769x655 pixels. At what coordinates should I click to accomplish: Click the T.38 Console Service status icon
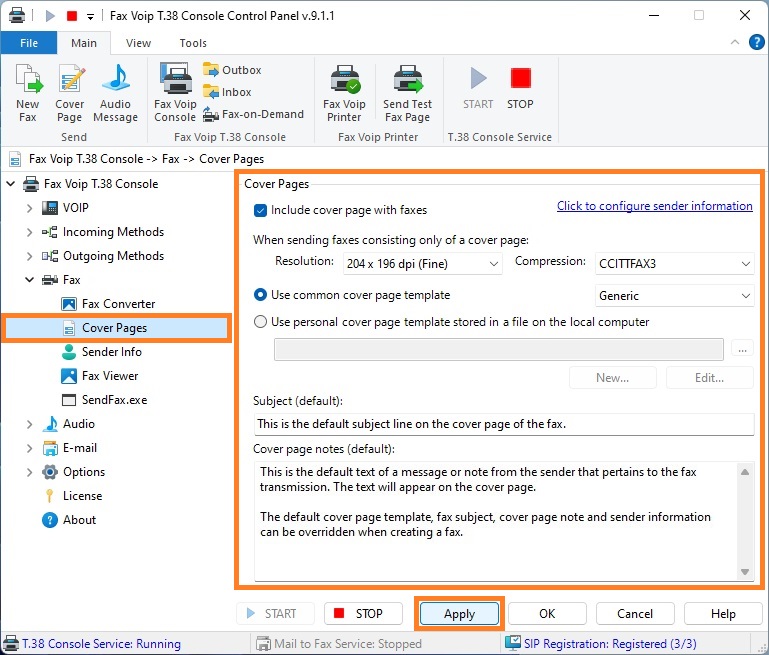pyautogui.click(x=11, y=643)
